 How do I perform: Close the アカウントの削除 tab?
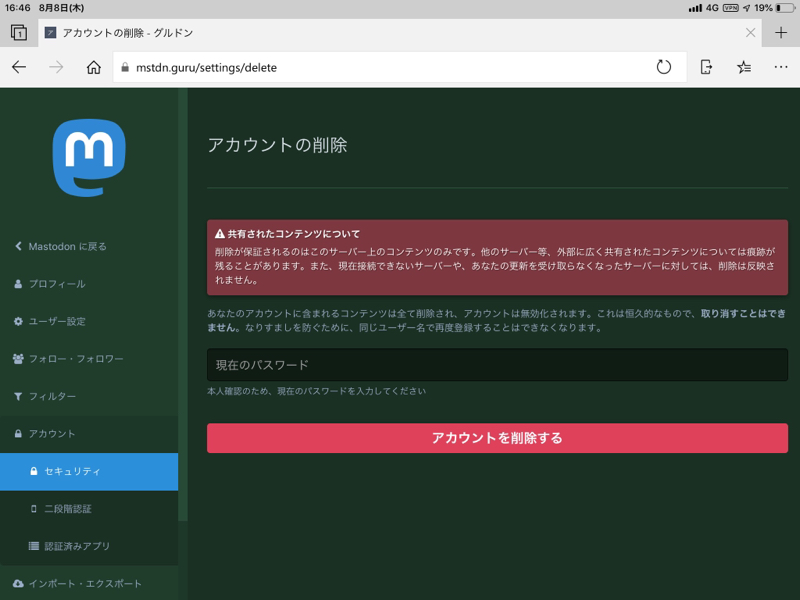[x=750, y=33]
